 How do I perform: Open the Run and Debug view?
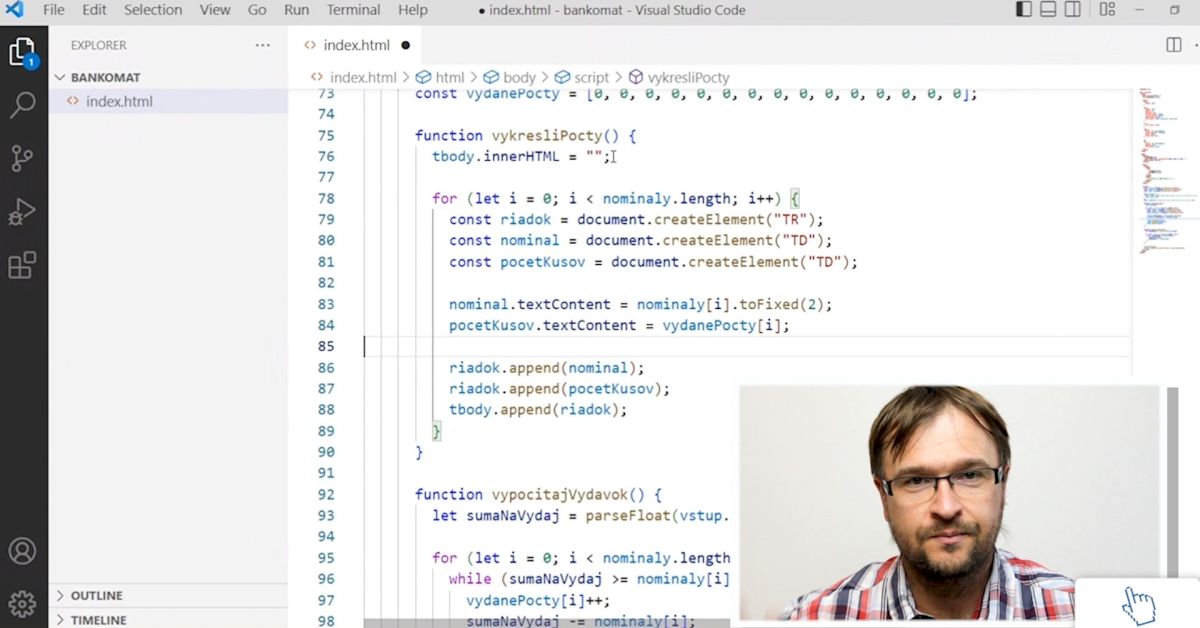pos(22,212)
